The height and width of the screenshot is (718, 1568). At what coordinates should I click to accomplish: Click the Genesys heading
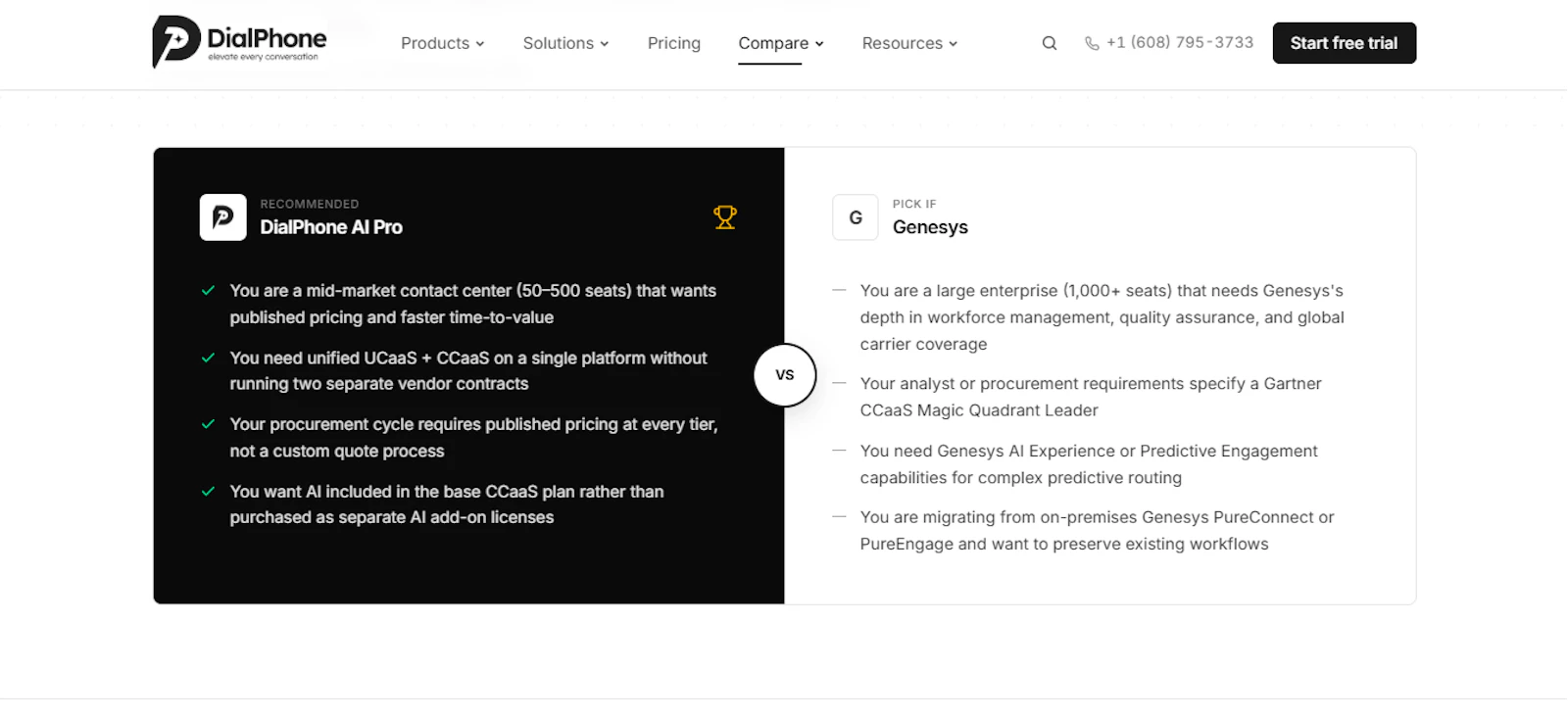point(930,227)
